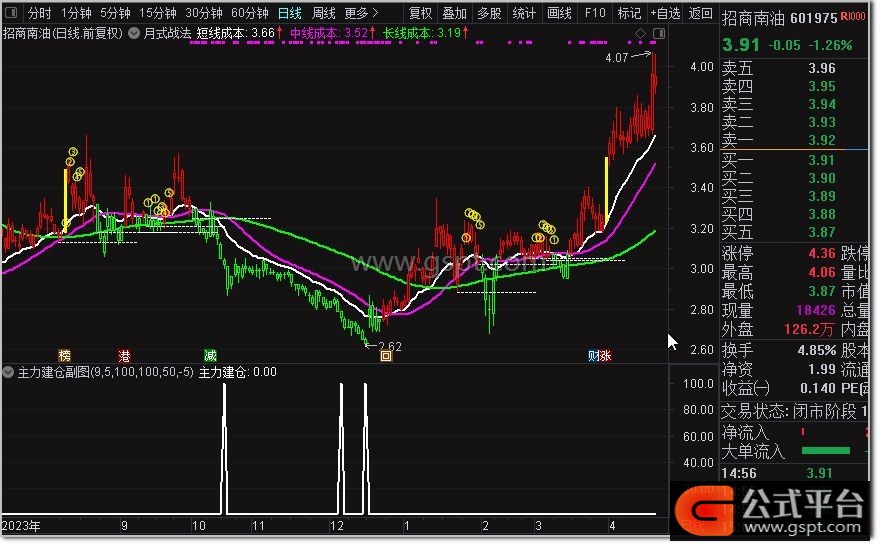Switch to 5分钟 period
This screenshot has height=544, width=880.
coord(115,12)
